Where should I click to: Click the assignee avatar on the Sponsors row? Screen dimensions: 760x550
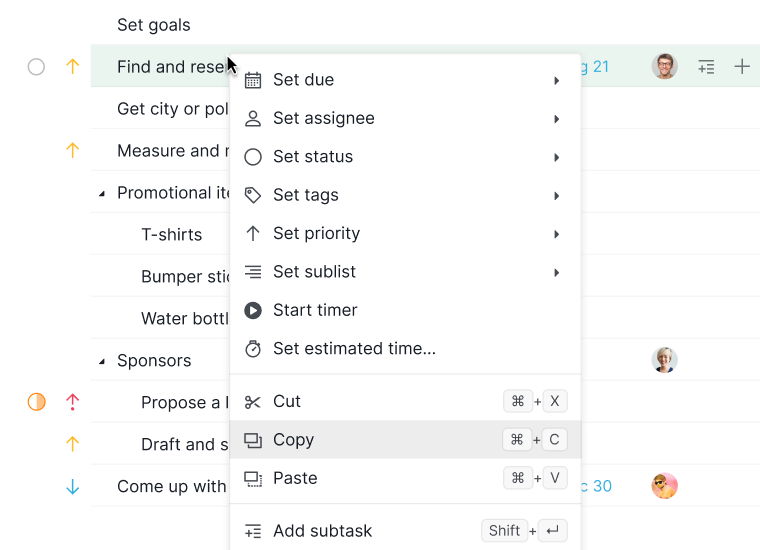pyautogui.click(x=664, y=360)
